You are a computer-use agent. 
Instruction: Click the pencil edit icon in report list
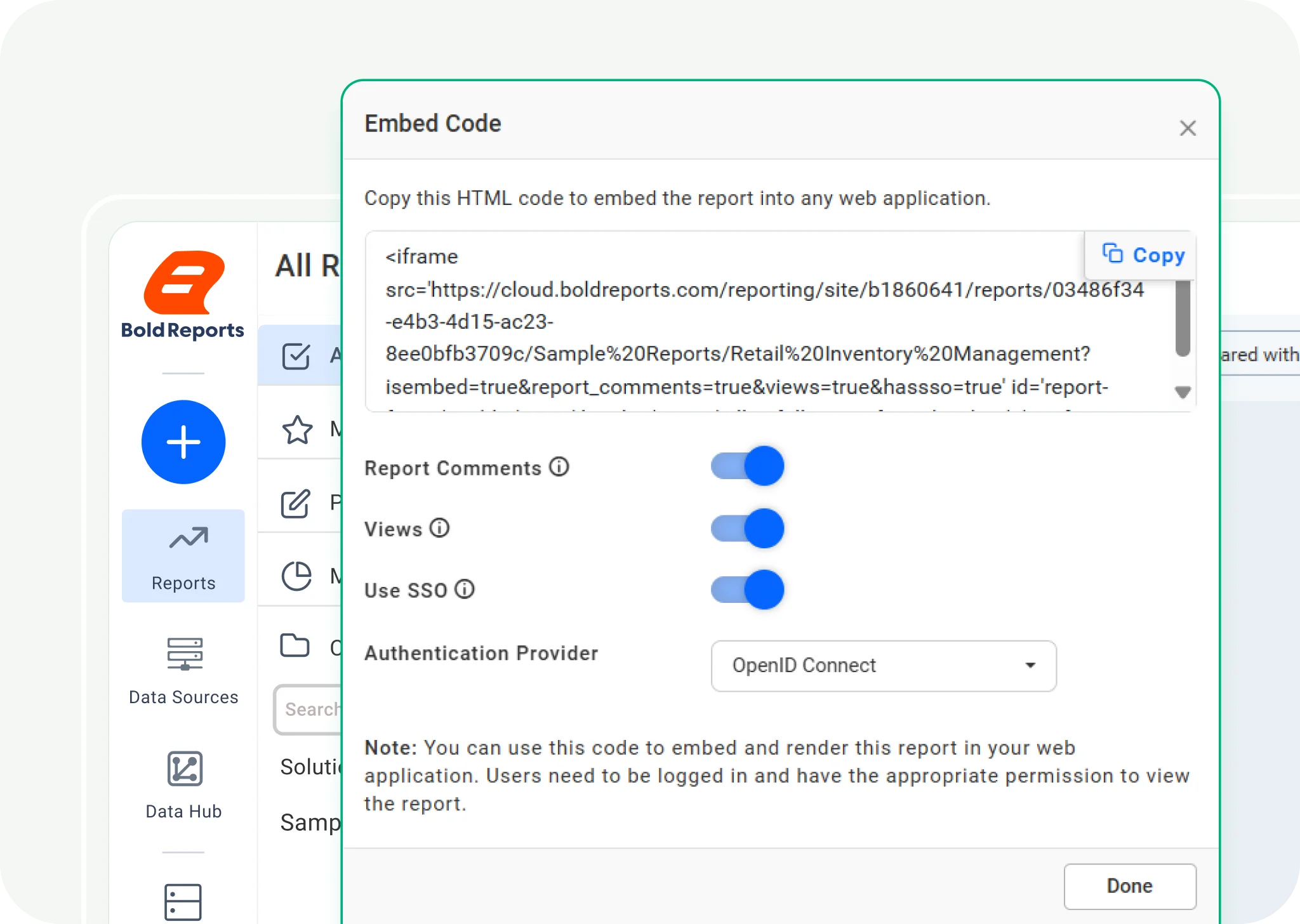[296, 503]
